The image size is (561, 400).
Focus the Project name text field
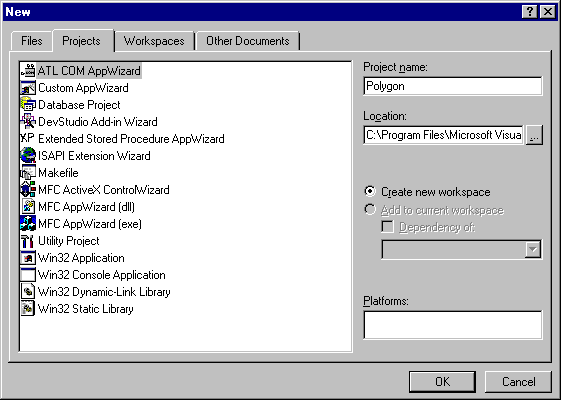click(453, 86)
